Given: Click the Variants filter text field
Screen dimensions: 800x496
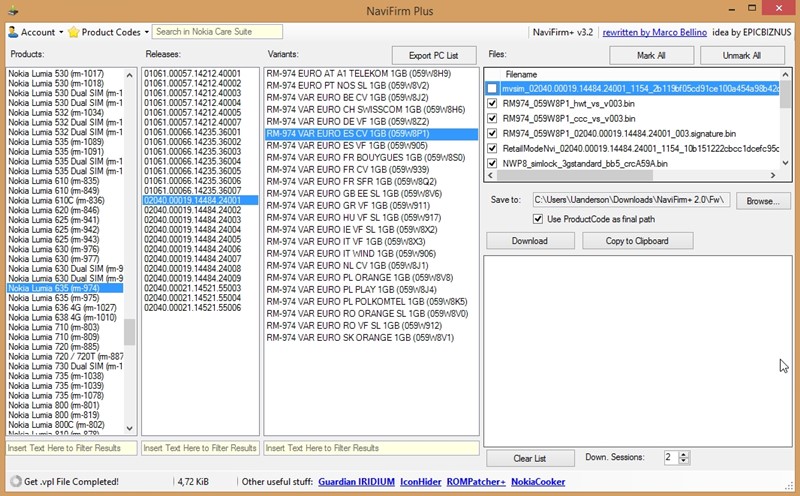Looking at the screenshot, I should (371, 448).
